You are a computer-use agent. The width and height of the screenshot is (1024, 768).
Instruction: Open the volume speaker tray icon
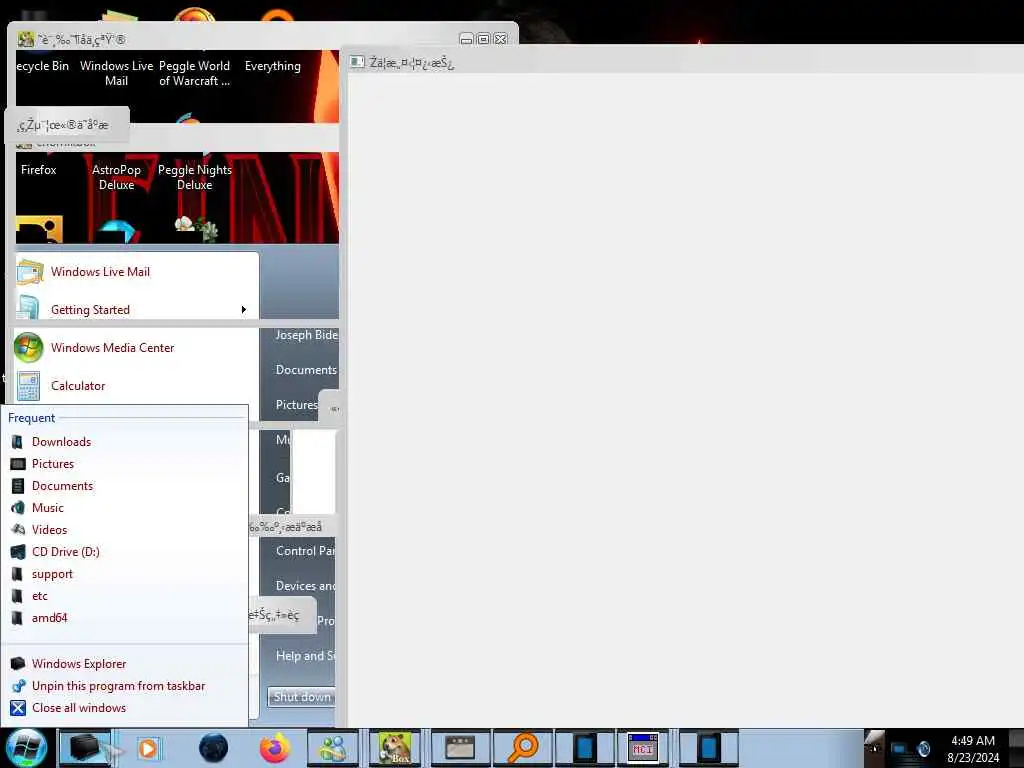[x=923, y=749]
